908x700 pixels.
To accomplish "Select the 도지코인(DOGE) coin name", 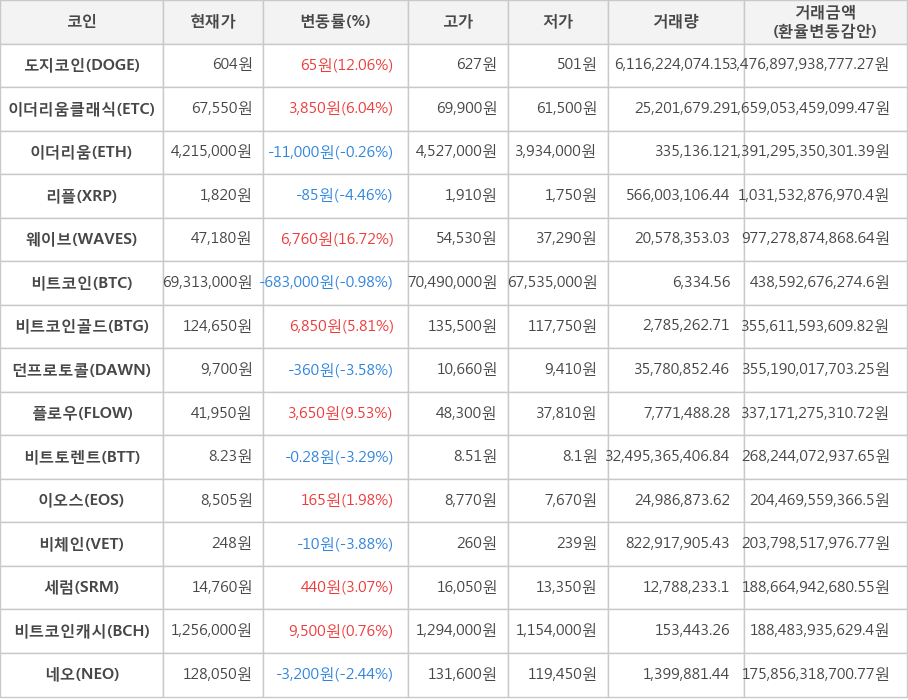I will [82, 65].
